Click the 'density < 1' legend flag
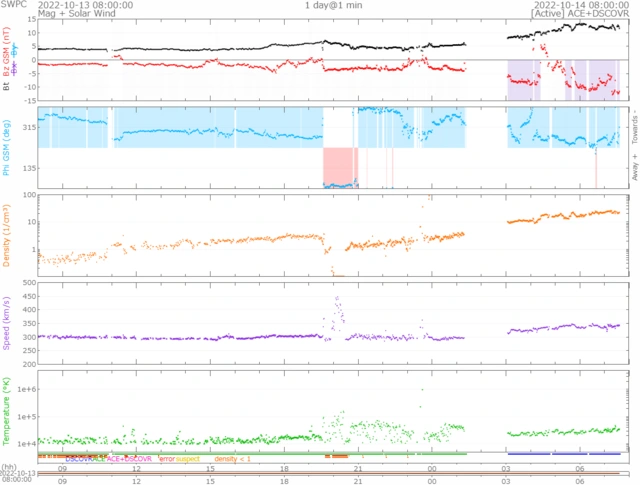The image size is (640, 485). tap(232, 459)
